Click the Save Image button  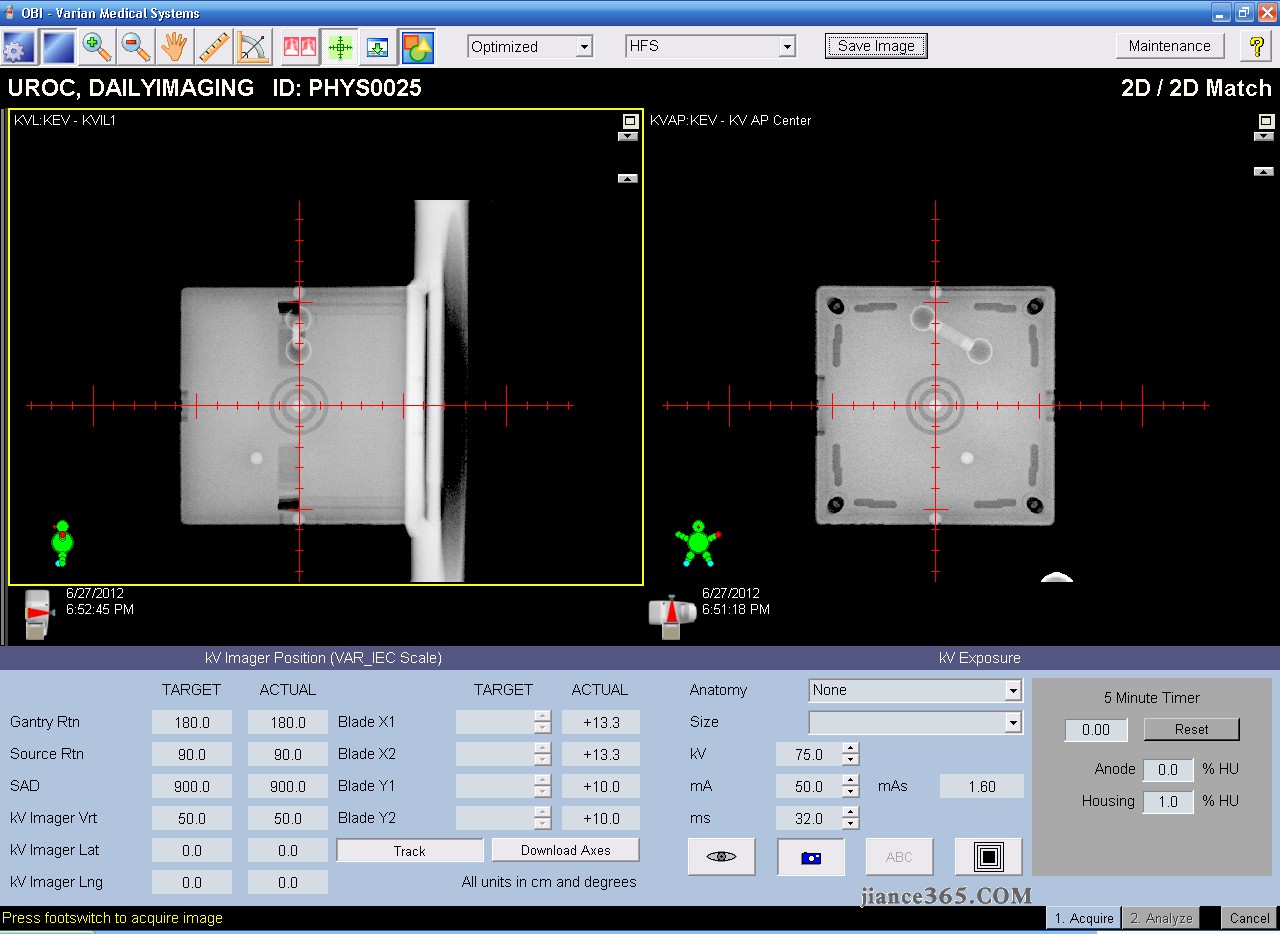click(x=876, y=46)
